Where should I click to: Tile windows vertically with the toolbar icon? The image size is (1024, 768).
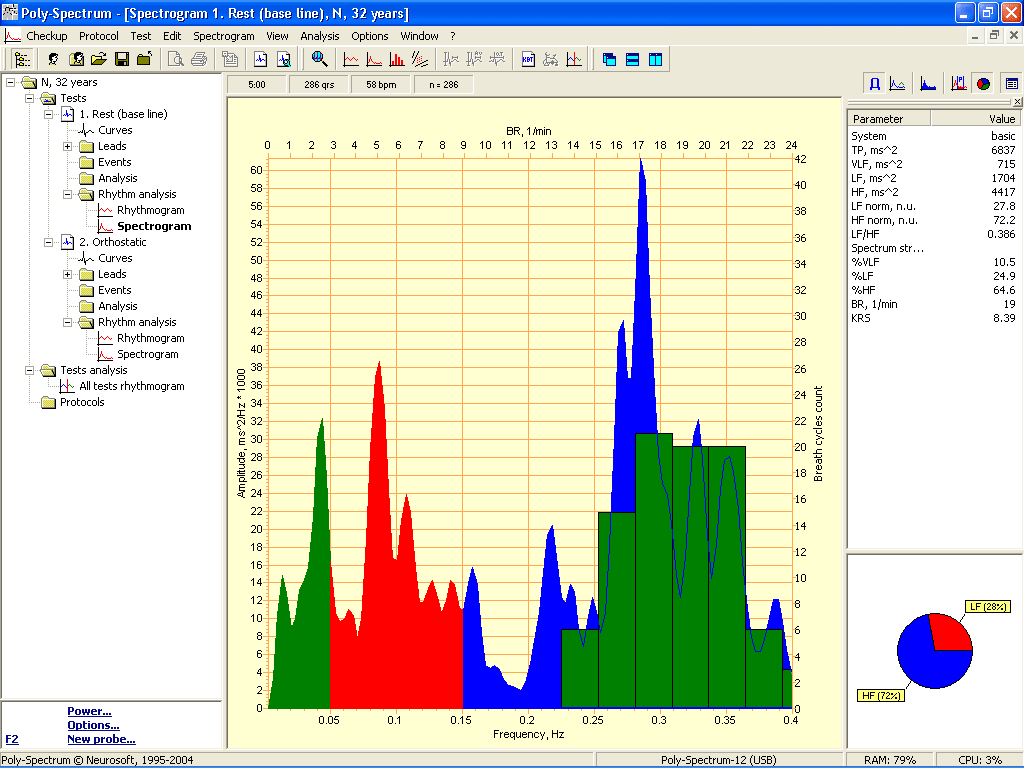point(655,59)
